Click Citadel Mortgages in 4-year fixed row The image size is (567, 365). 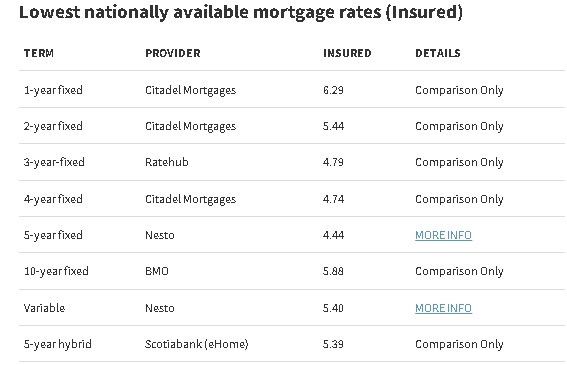(191, 199)
